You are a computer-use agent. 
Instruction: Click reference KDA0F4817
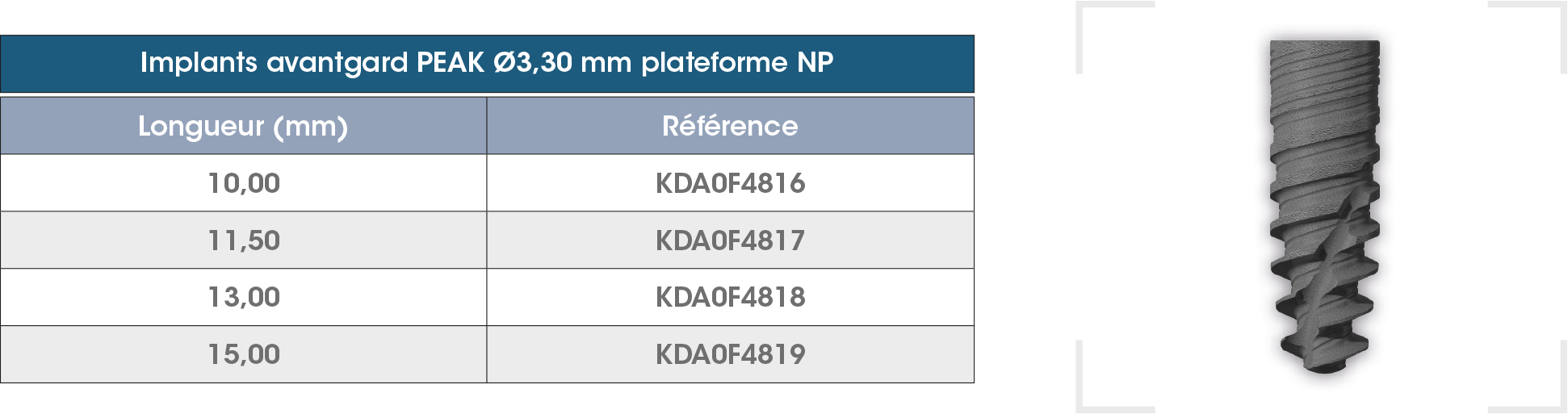coord(730,240)
